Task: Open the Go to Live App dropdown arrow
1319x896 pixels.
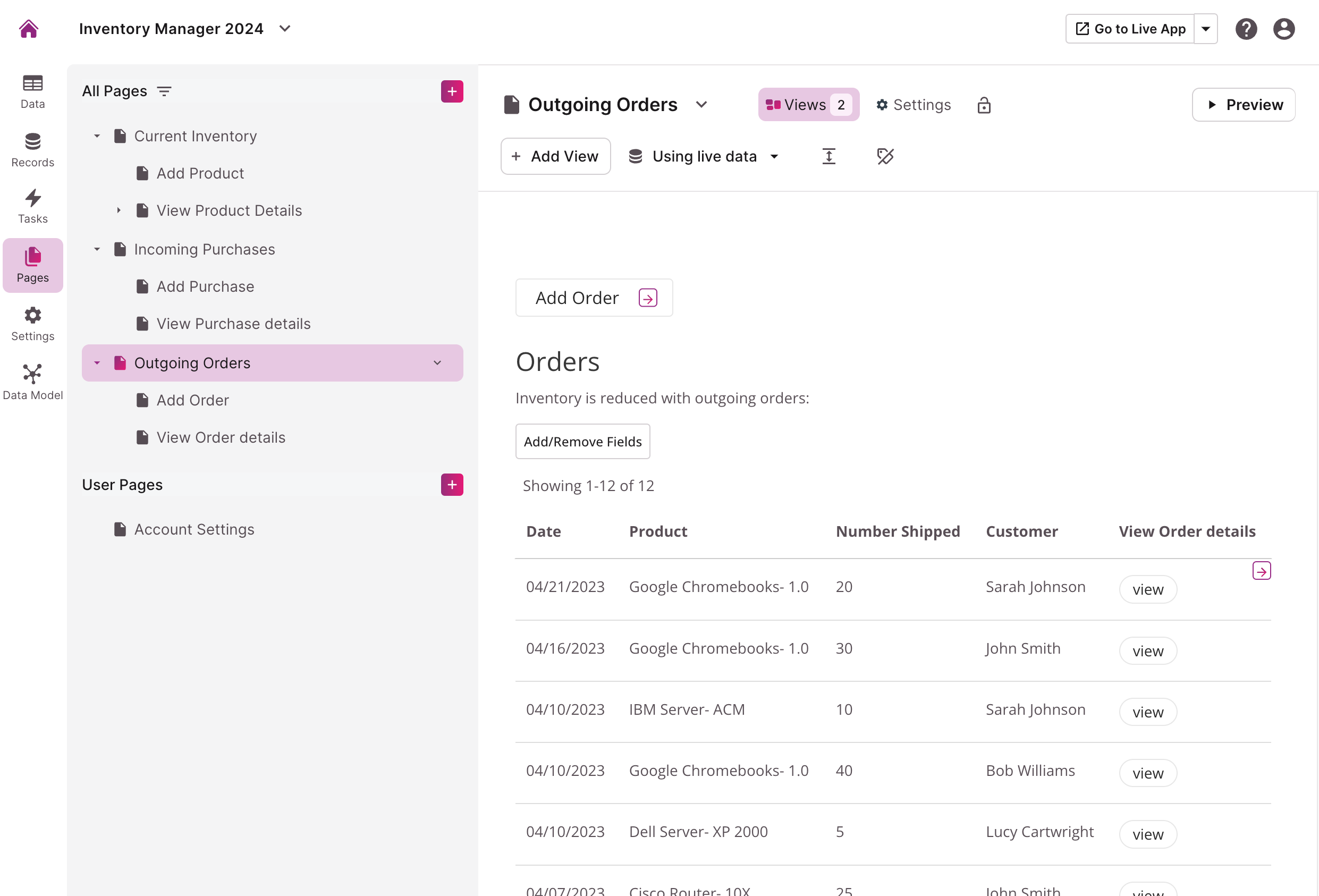Action: point(1205,29)
